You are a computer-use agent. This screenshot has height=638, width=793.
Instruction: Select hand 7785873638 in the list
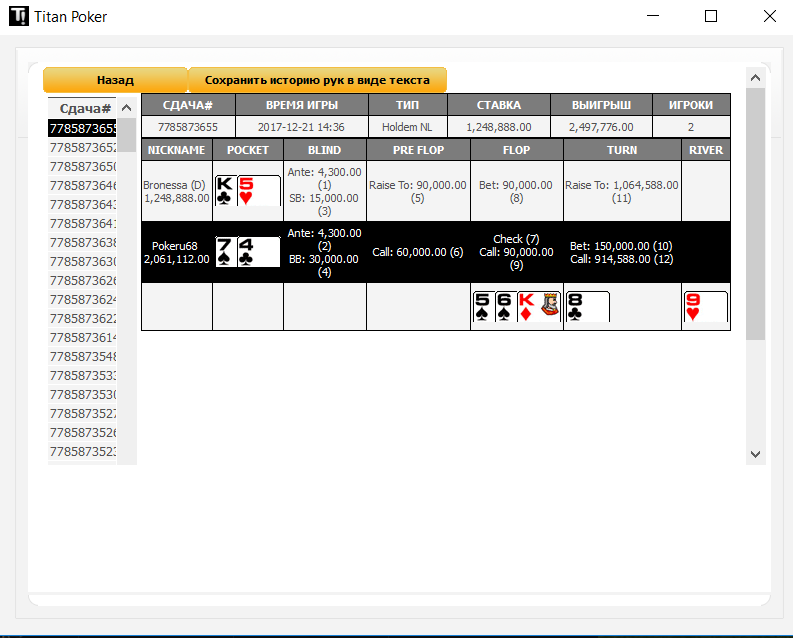82,243
